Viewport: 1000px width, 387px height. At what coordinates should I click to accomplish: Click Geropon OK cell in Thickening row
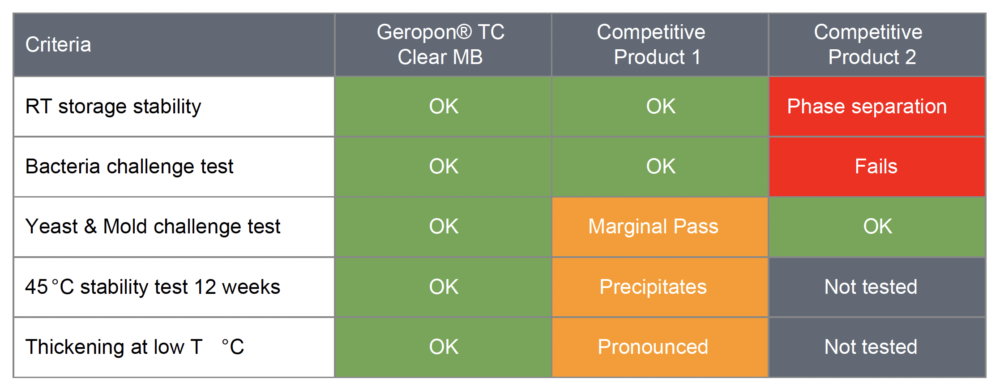443,347
